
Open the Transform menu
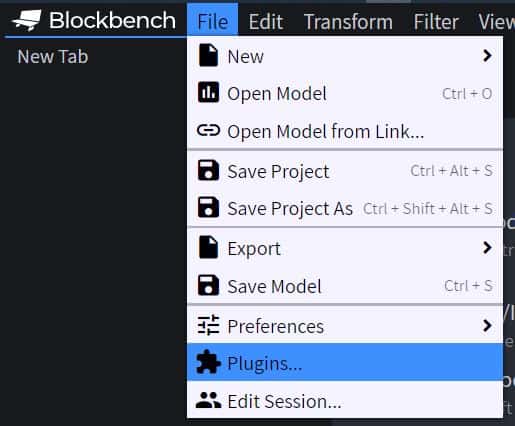pyautogui.click(x=348, y=22)
